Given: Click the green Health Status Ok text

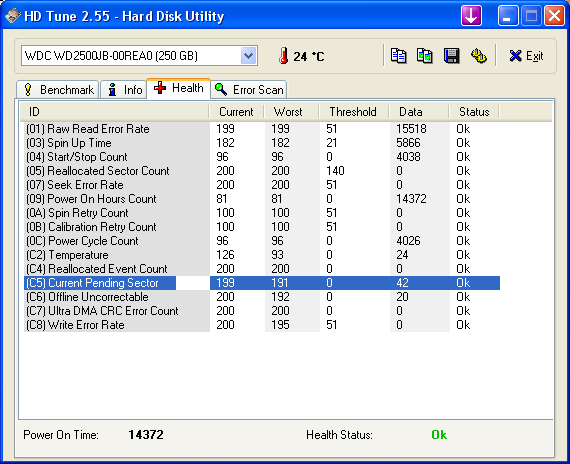Looking at the screenshot, I should pyautogui.click(x=439, y=435).
